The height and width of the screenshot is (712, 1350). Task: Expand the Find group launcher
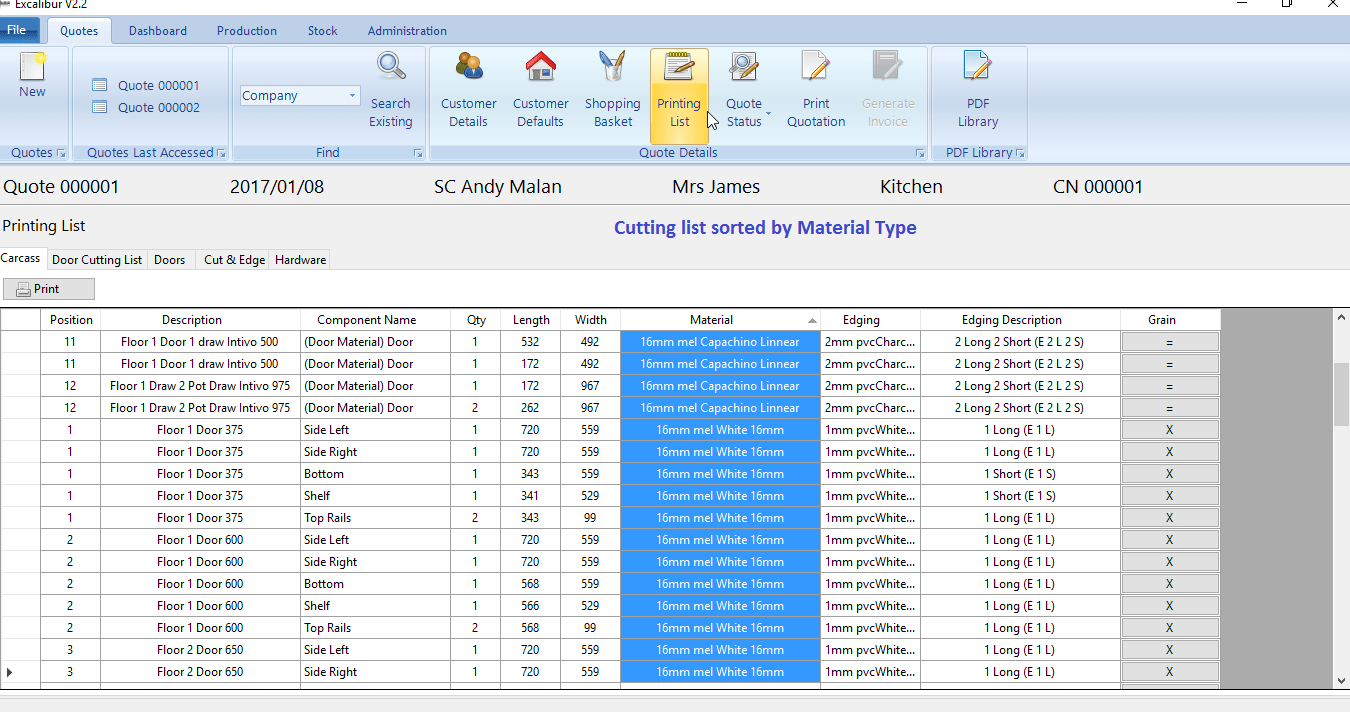tap(418, 153)
